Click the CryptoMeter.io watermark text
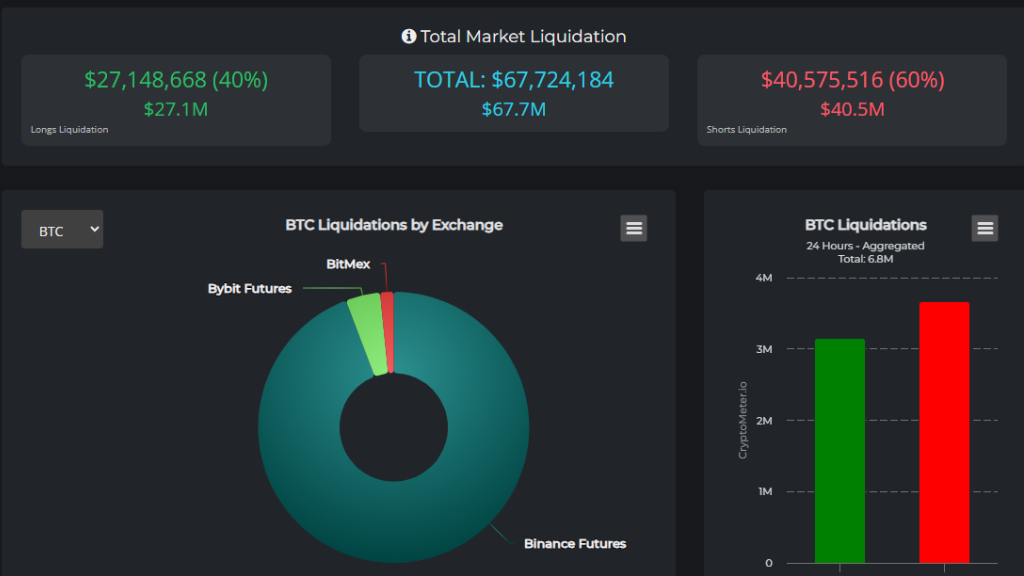This screenshot has height=576, width=1024. (x=743, y=420)
